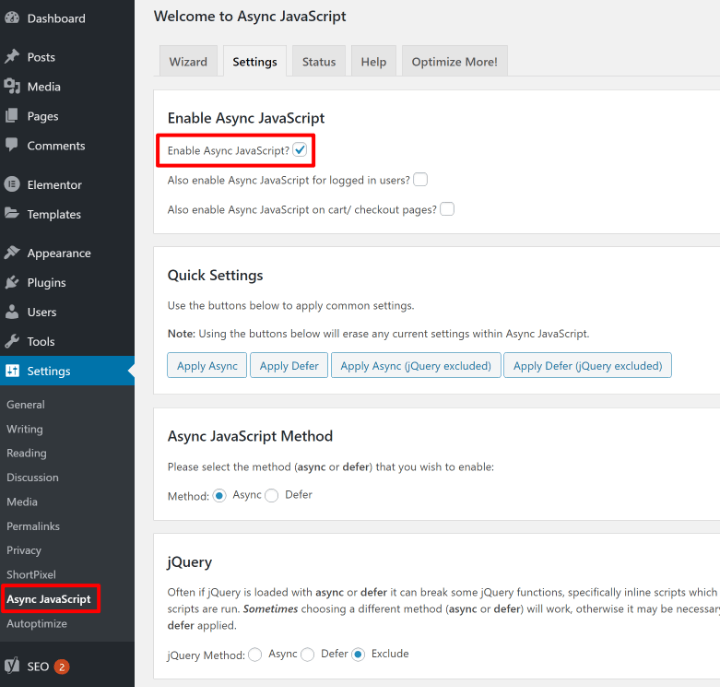Click the Yoast SEO icon
This screenshot has width=720, height=687.
[x=12, y=666]
